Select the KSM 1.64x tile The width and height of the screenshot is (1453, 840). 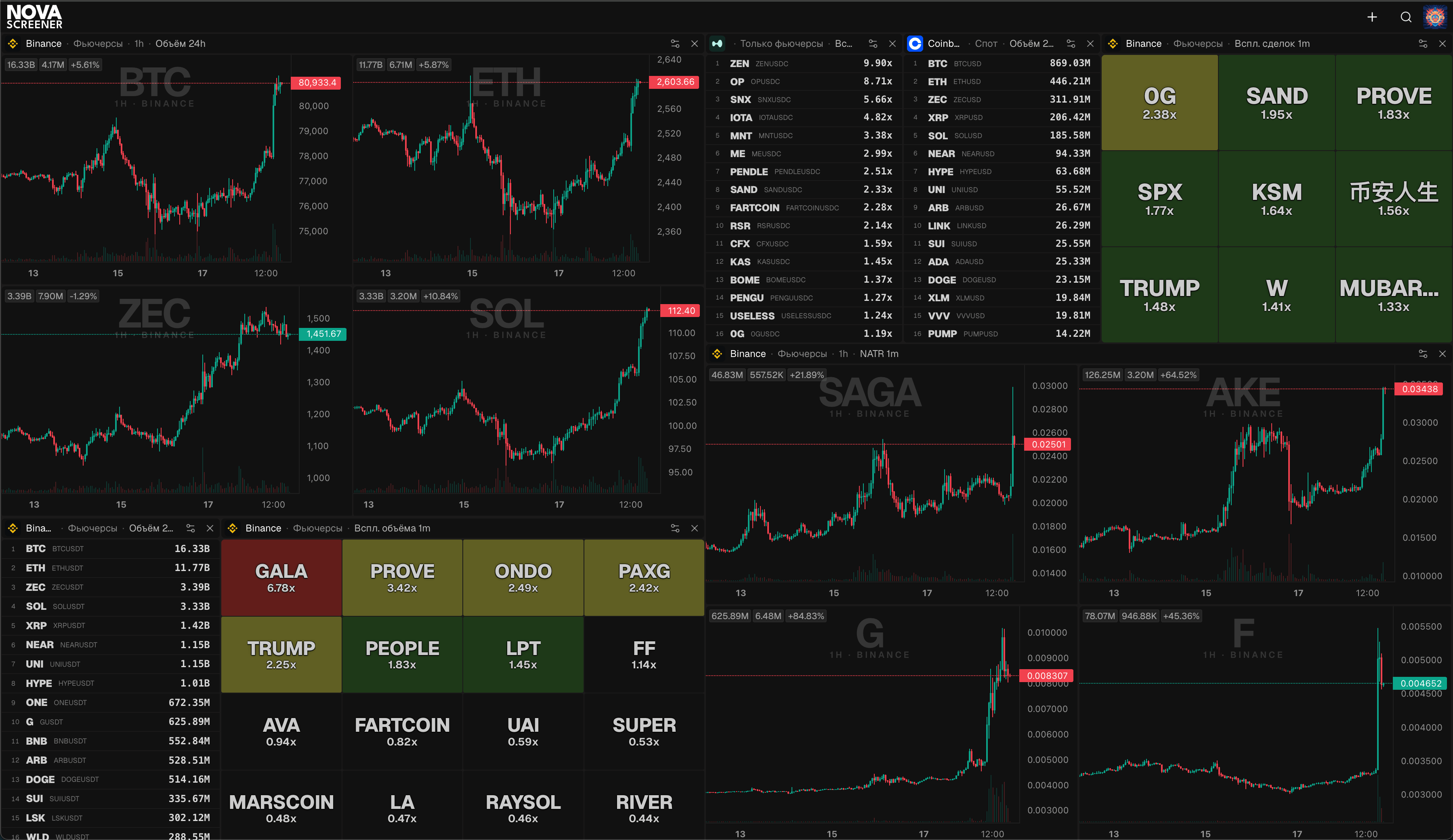click(1277, 199)
